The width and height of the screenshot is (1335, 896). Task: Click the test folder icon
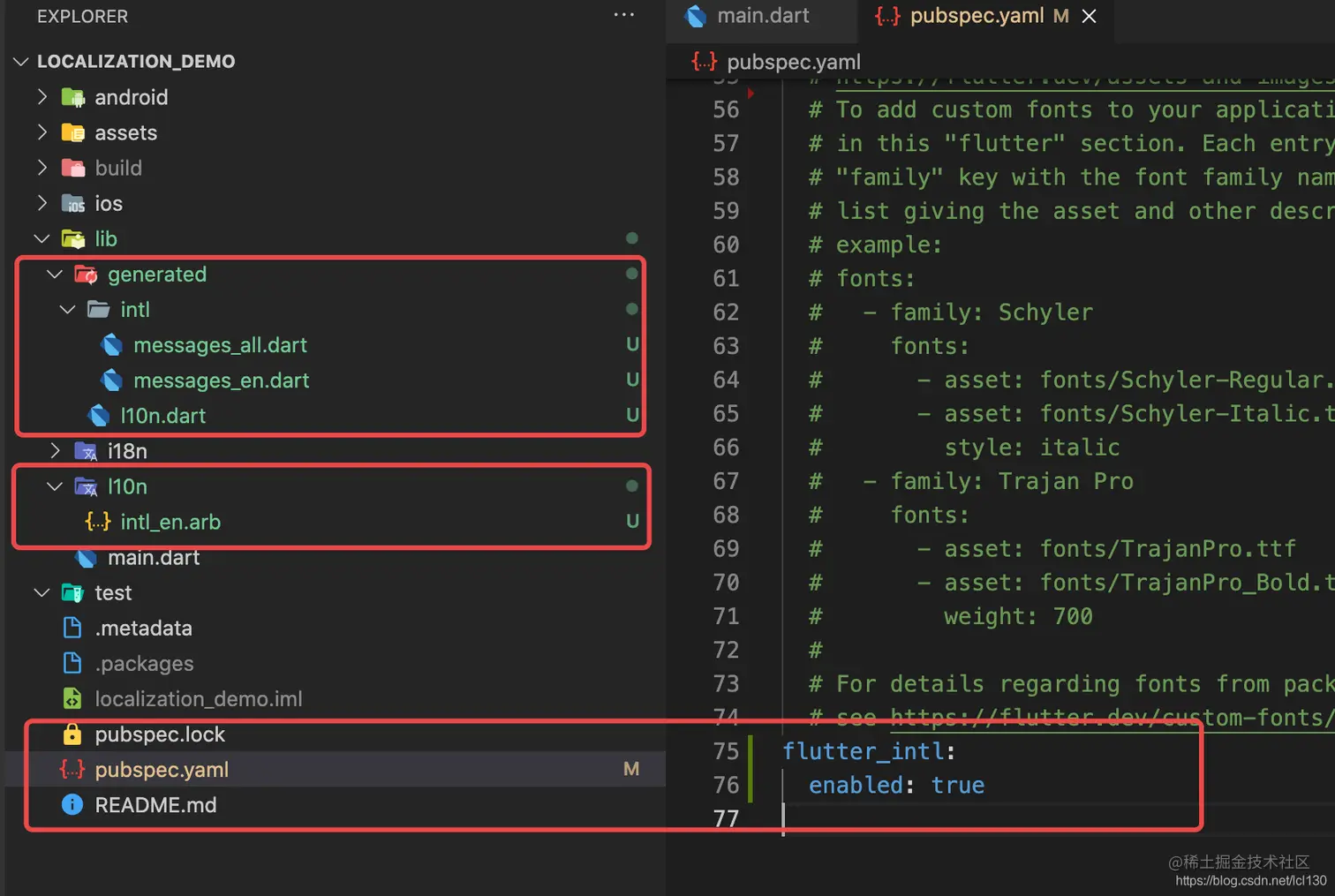73,593
